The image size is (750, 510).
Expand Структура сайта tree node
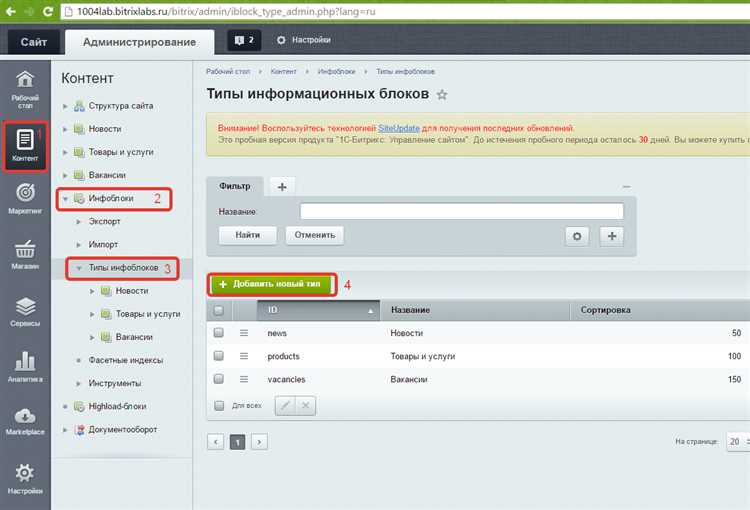(66, 106)
